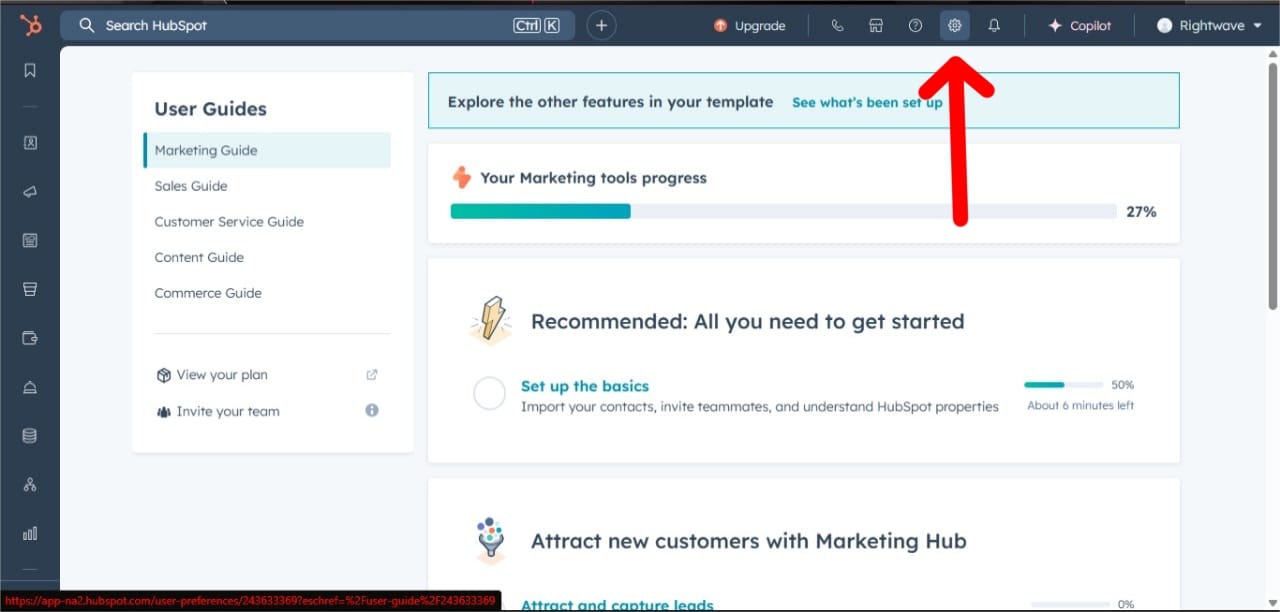Select Sales Guide in User Guides
The height and width of the screenshot is (612, 1280).
pyautogui.click(x=191, y=186)
